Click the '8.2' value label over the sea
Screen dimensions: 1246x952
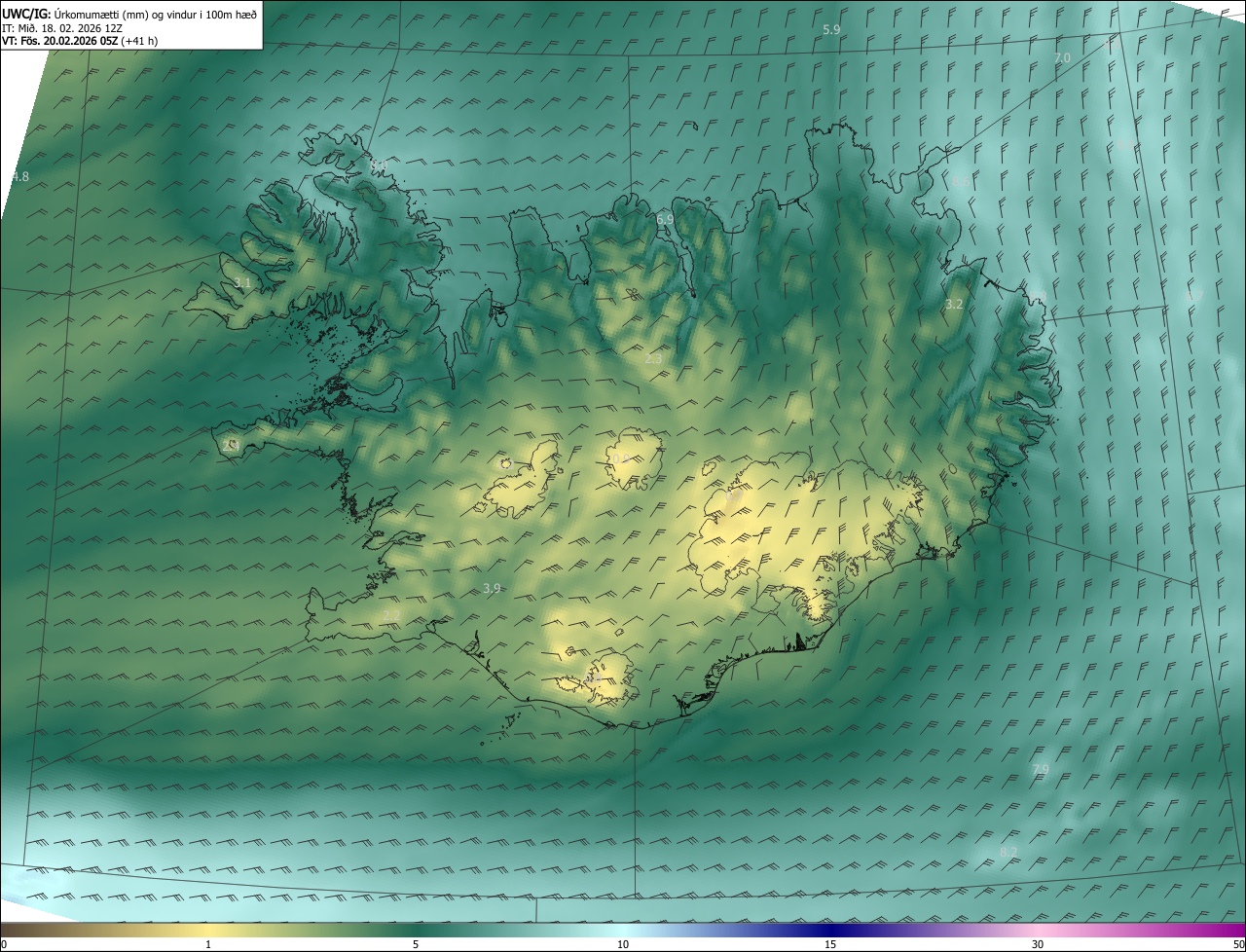(x=1008, y=853)
